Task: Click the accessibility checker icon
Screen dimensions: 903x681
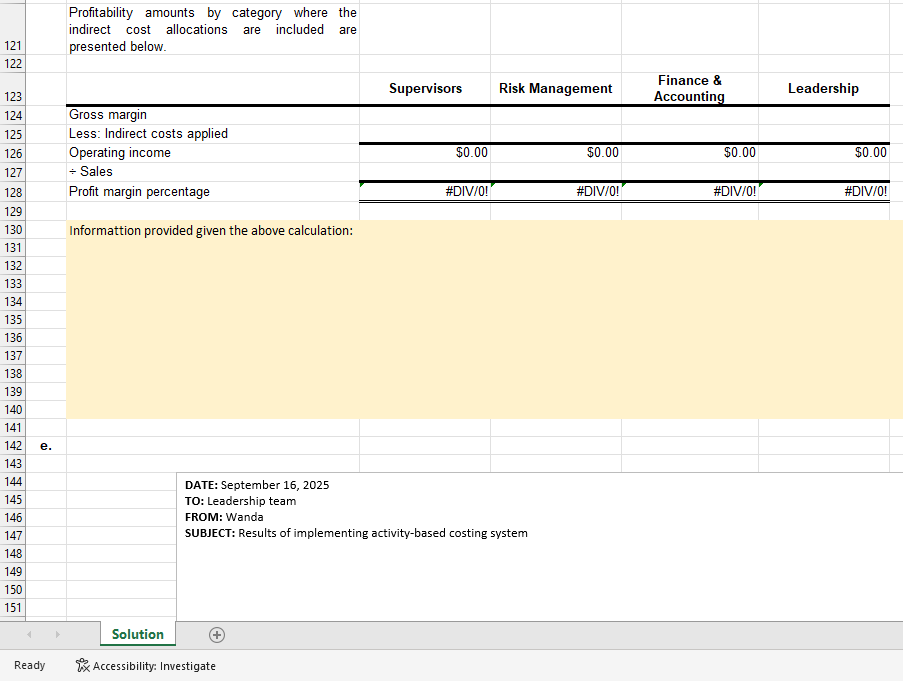Action: (x=82, y=665)
